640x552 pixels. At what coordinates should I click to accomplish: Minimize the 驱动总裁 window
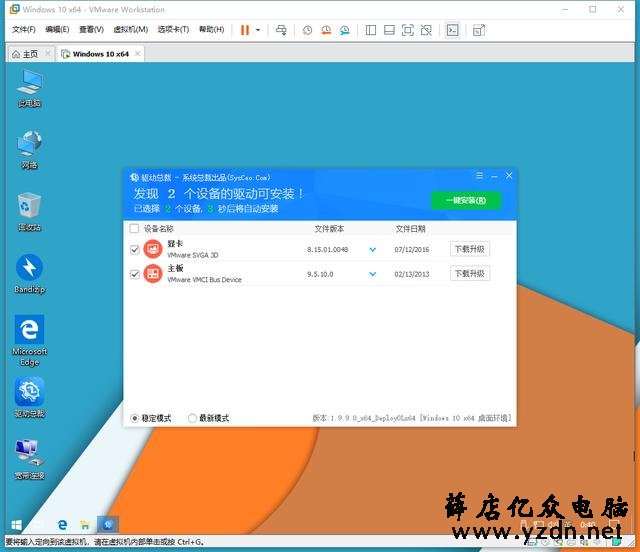[494, 176]
